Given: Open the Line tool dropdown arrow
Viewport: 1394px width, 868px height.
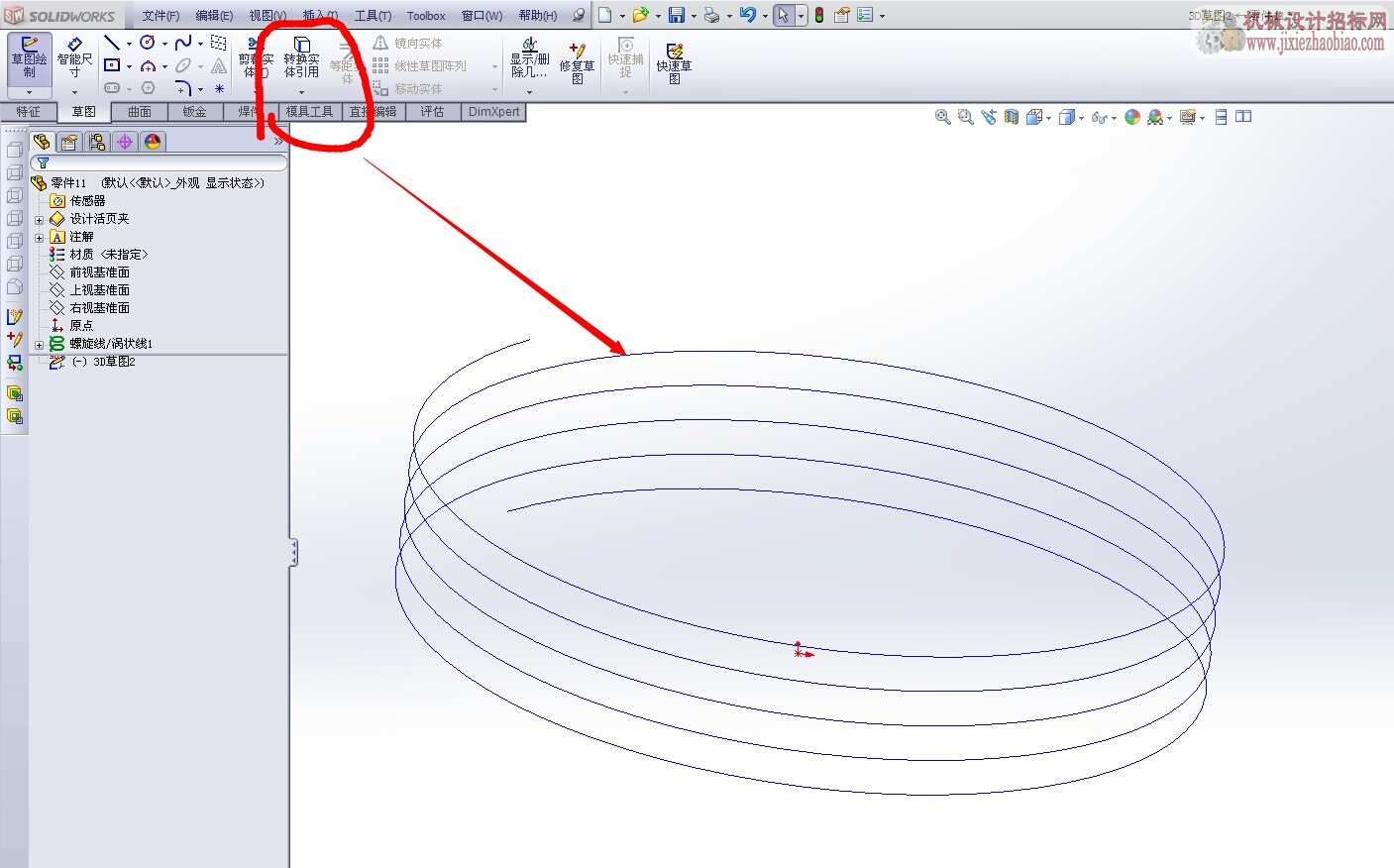Looking at the screenshot, I should tap(129, 44).
